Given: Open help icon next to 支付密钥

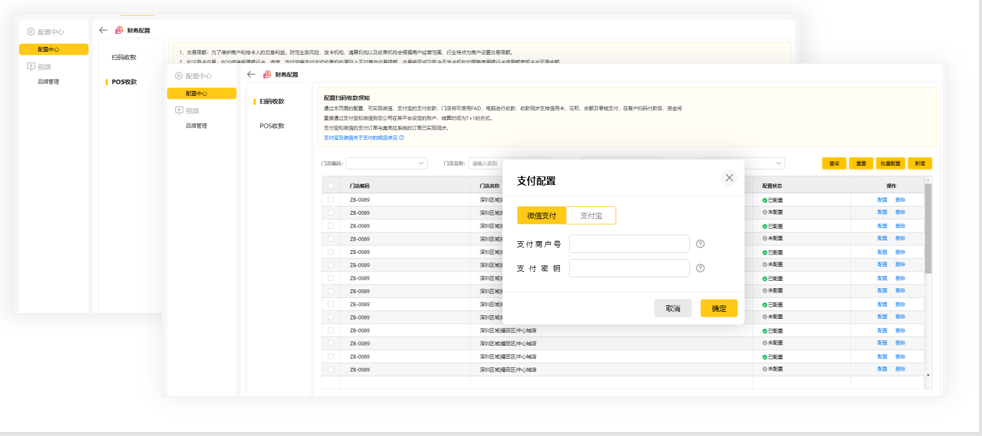Looking at the screenshot, I should (700, 268).
